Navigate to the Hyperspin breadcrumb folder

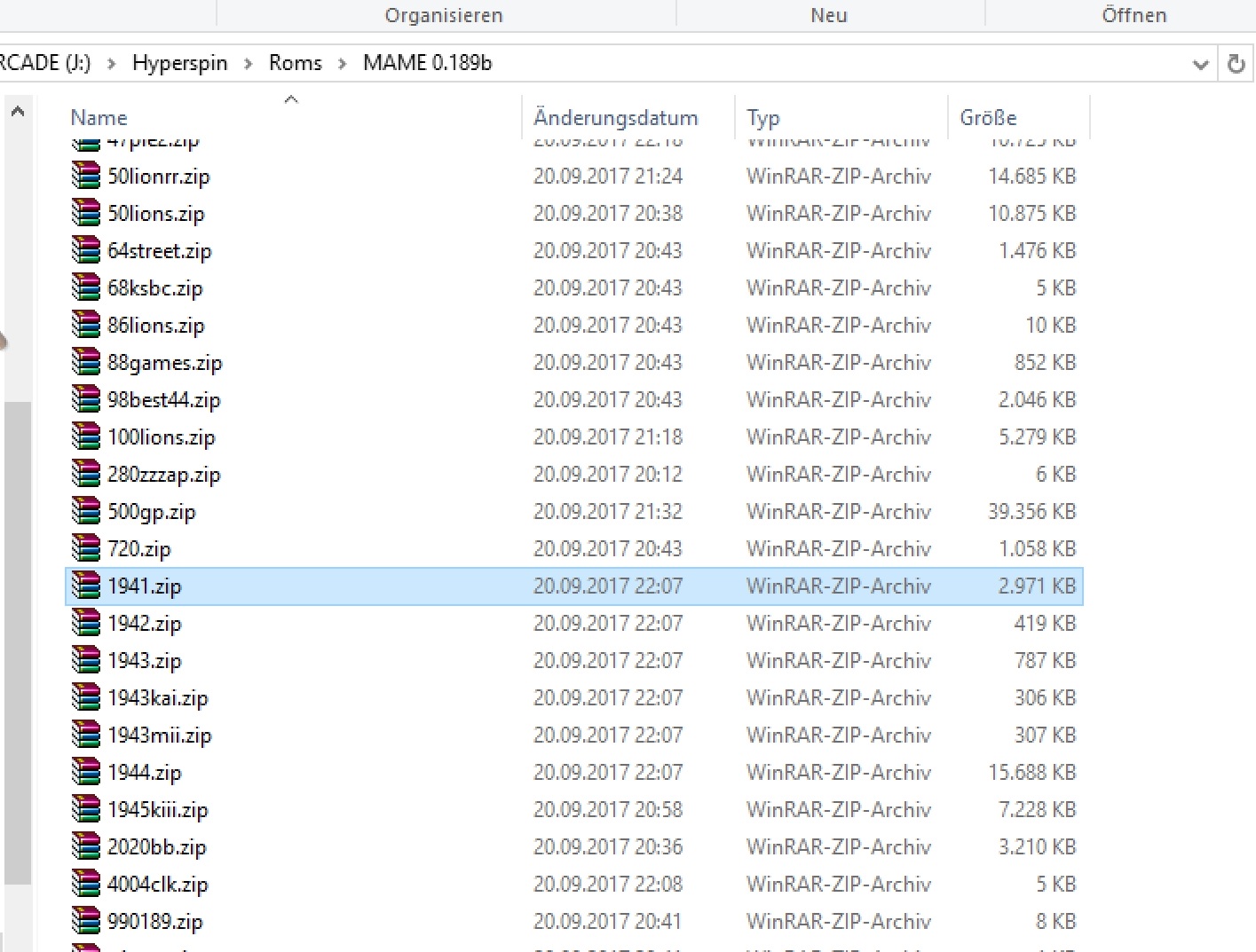(x=179, y=63)
